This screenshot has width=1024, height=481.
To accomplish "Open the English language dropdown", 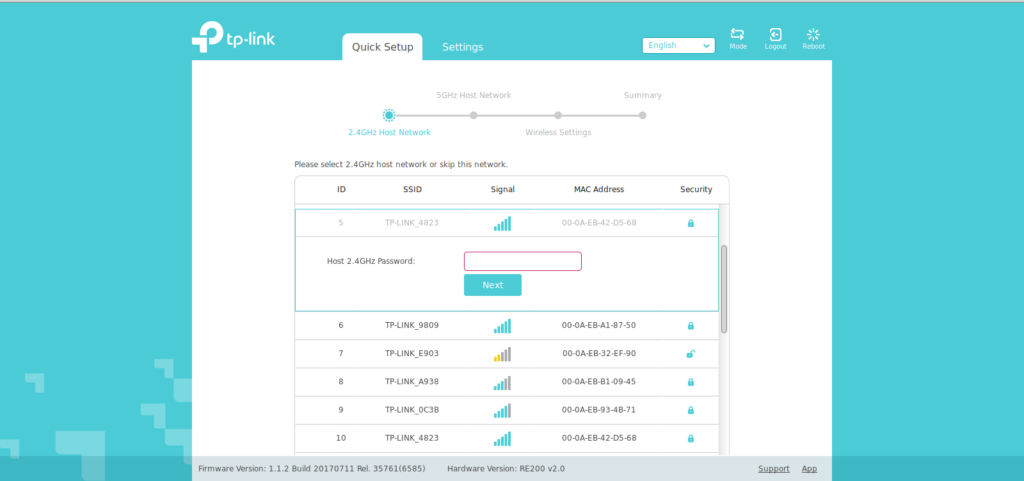I will (x=678, y=45).
